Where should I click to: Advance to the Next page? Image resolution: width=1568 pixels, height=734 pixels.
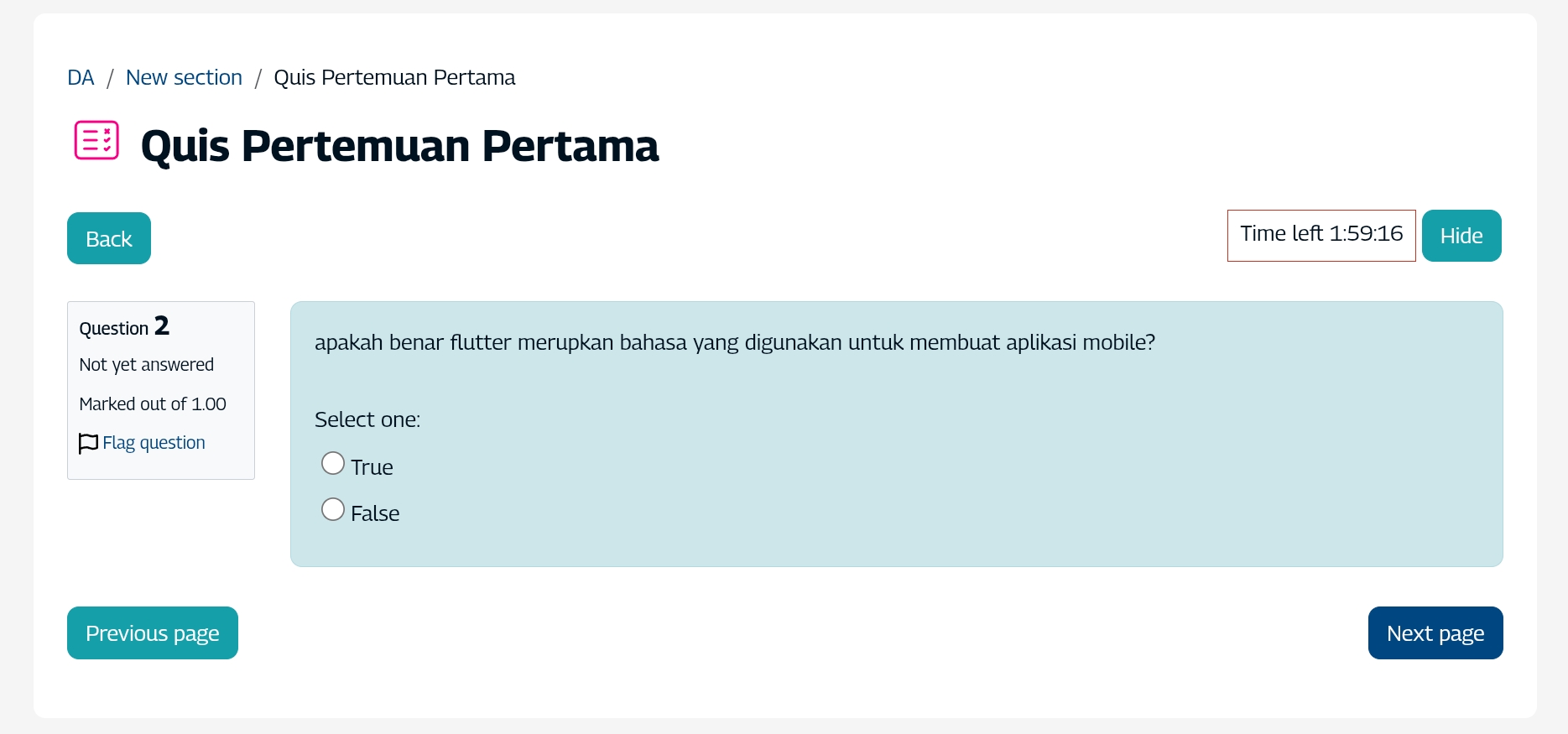(1435, 633)
